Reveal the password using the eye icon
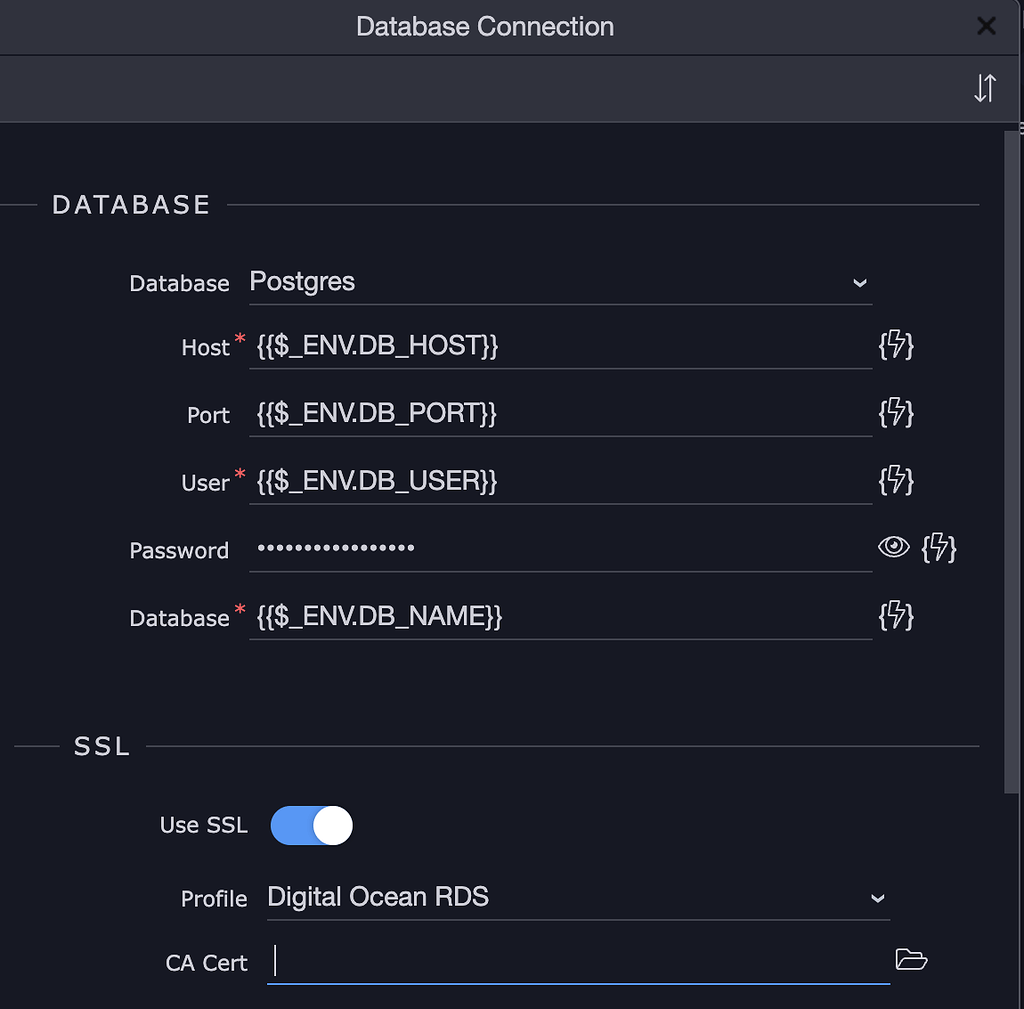This screenshot has height=1009, width=1024. click(893, 548)
